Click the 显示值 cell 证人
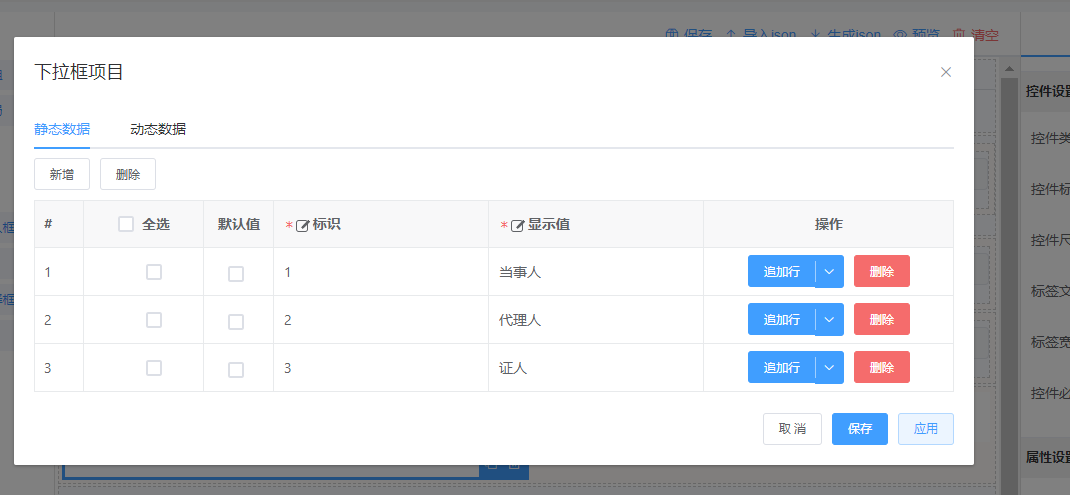 [596, 367]
